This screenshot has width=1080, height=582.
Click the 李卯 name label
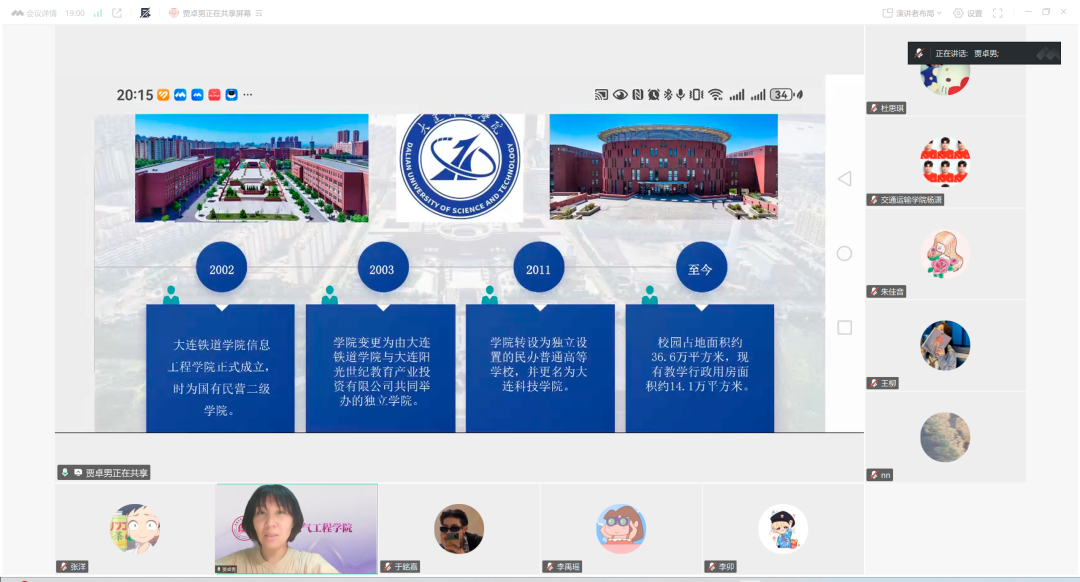pos(721,567)
